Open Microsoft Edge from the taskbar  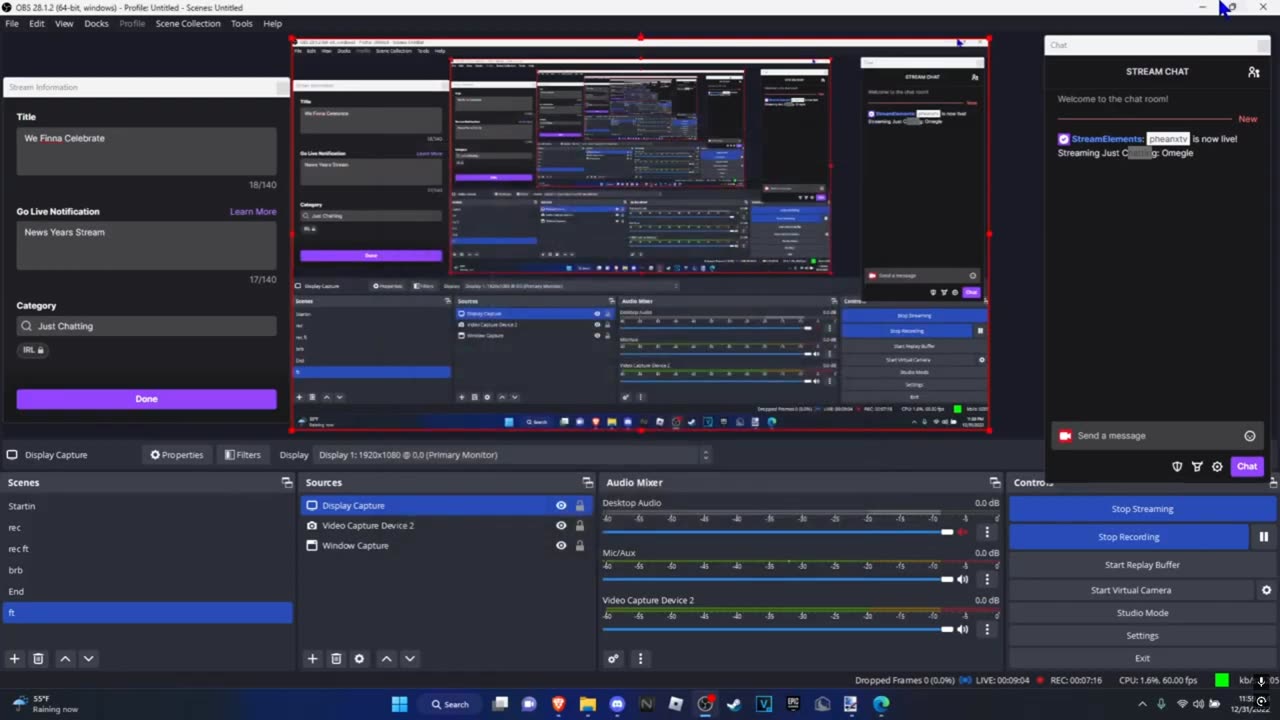pyautogui.click(x=881, y=704)
